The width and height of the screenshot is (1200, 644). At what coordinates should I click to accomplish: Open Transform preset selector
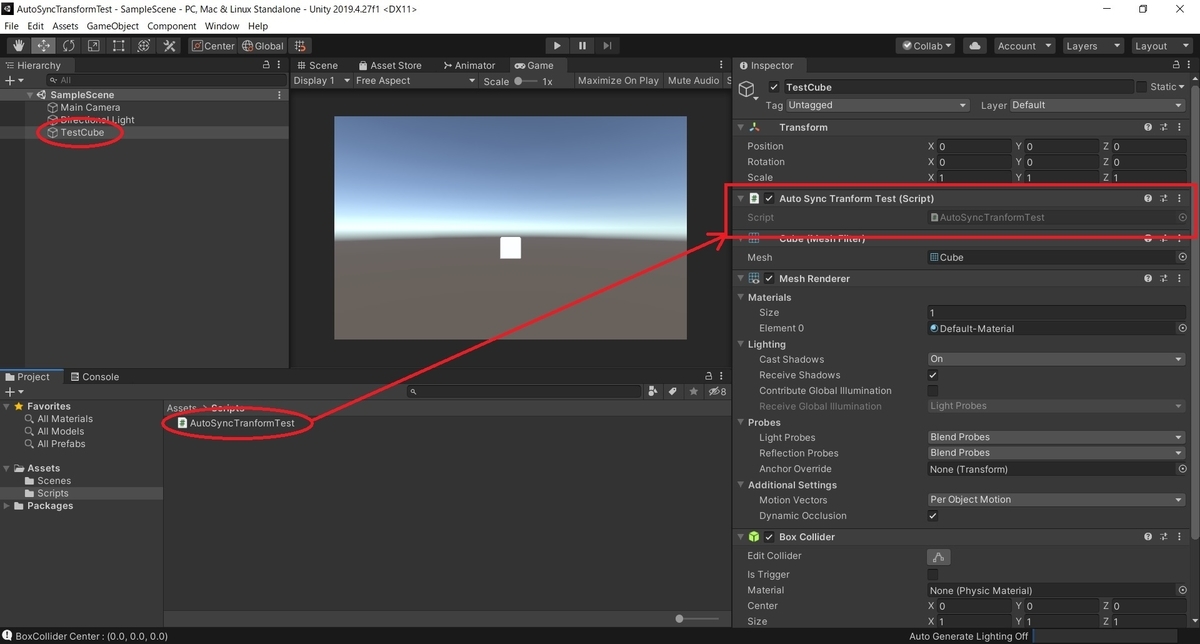[x=1164, y=127]
